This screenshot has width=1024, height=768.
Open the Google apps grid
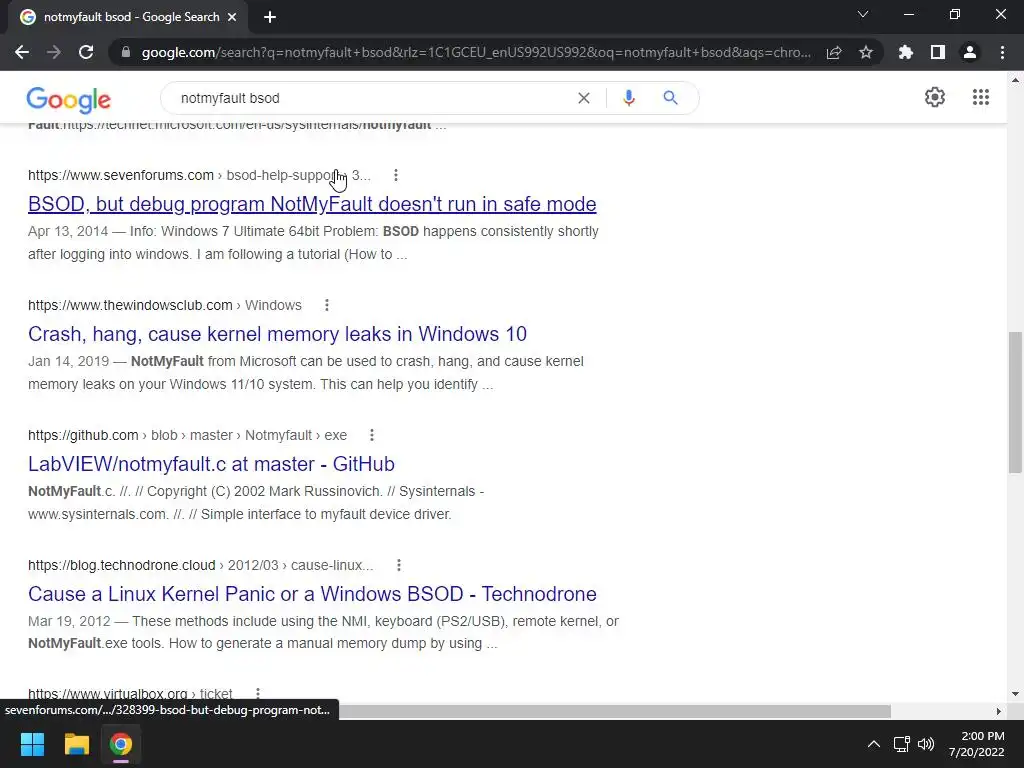point(981,97)
